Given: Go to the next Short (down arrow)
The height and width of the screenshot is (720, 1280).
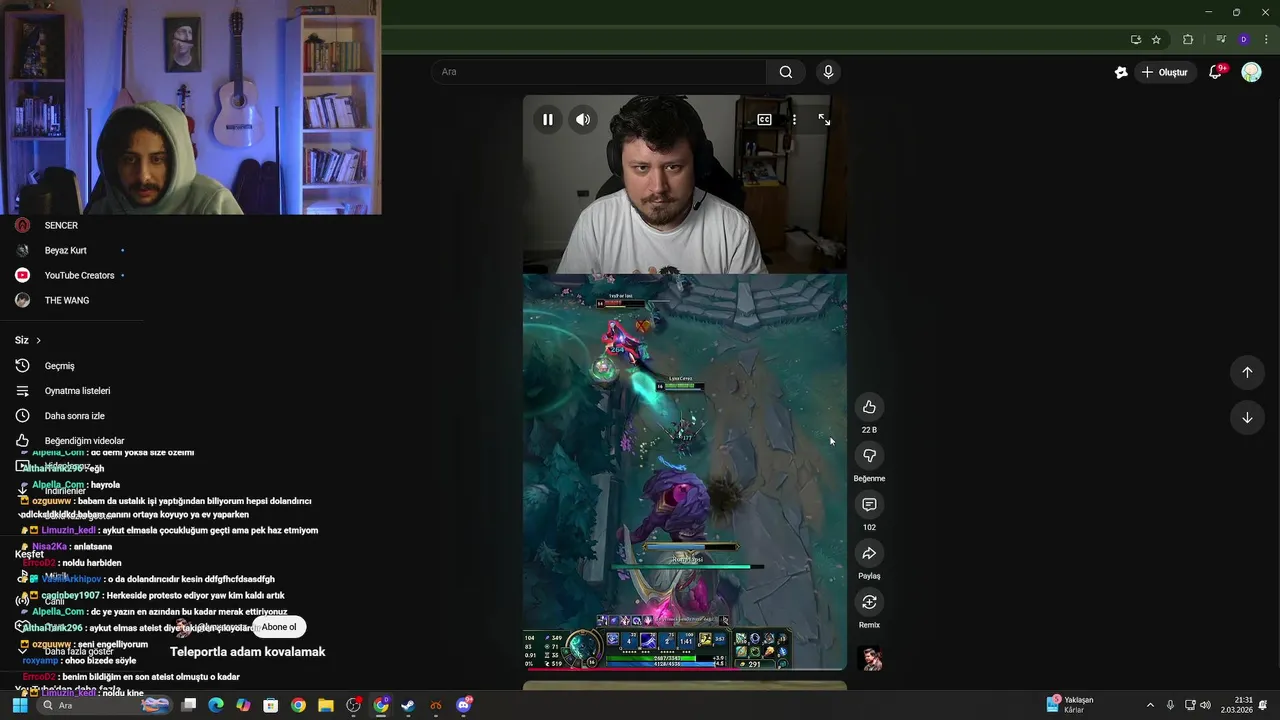Looking at the screenshot, I should point(1247,418).
